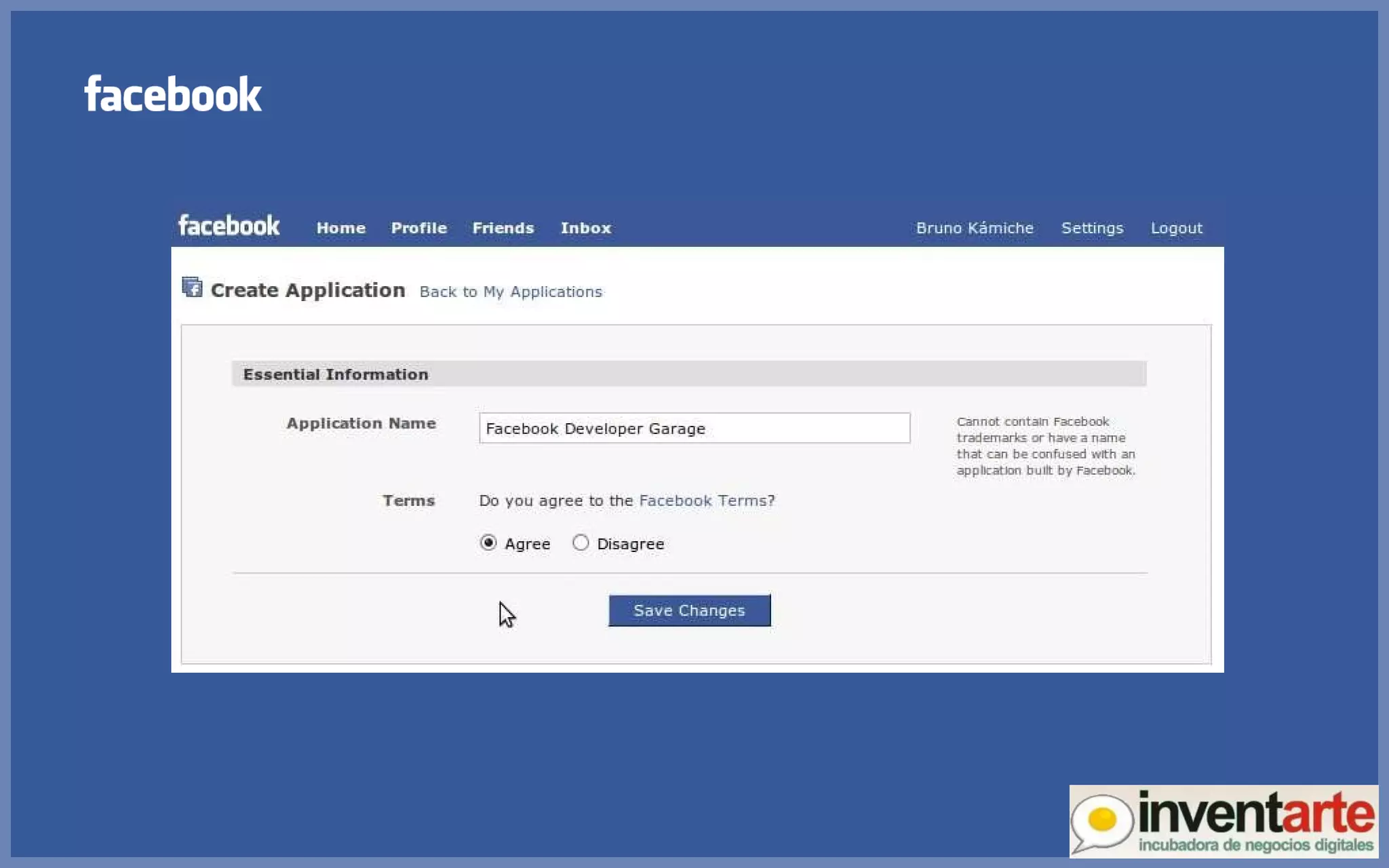This screenshot has height=868, width=1389.
Task: Select the Agree radio button
Action: 488,542
